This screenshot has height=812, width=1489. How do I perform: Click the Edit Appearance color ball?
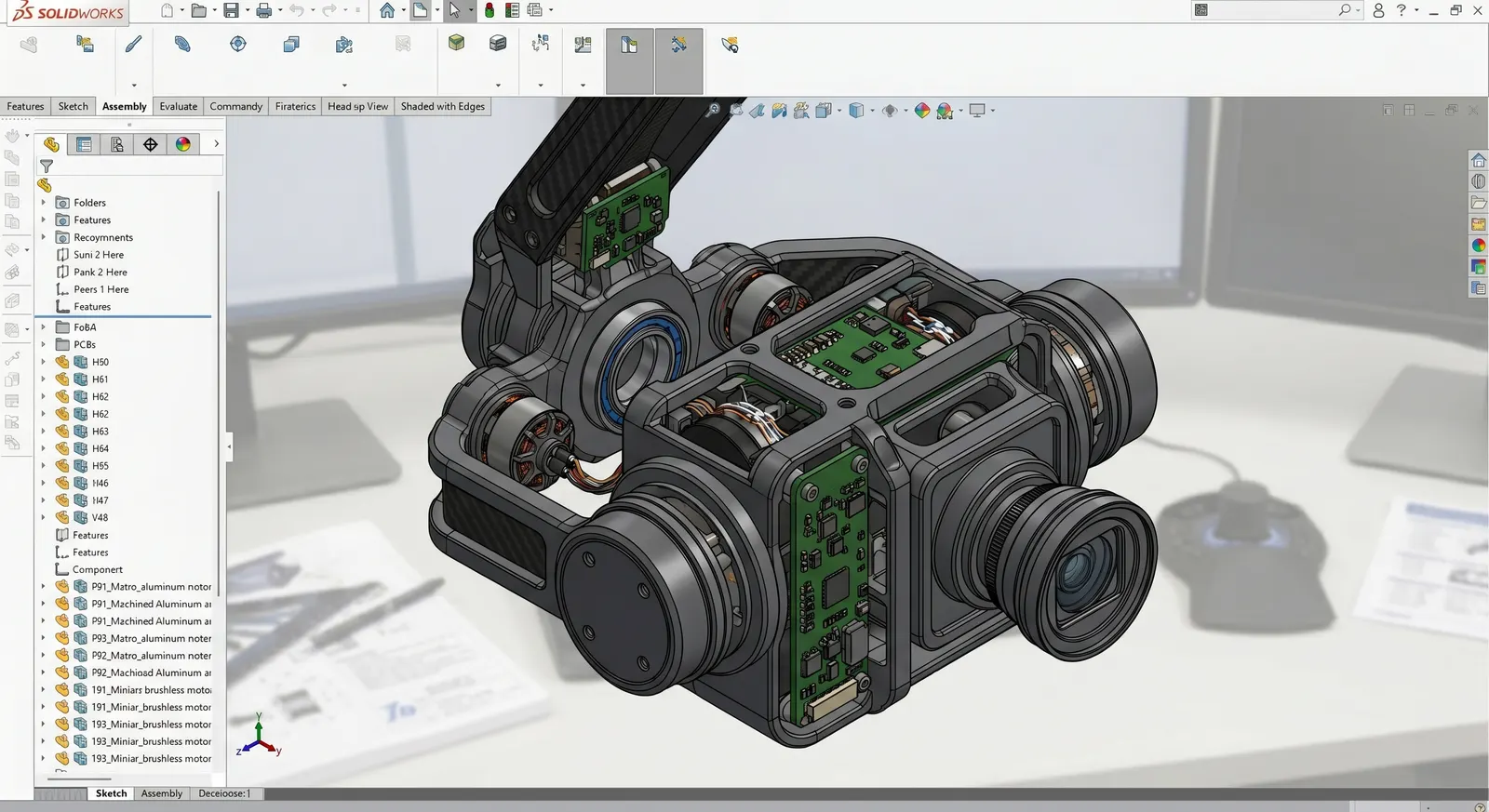pos(921,111)
